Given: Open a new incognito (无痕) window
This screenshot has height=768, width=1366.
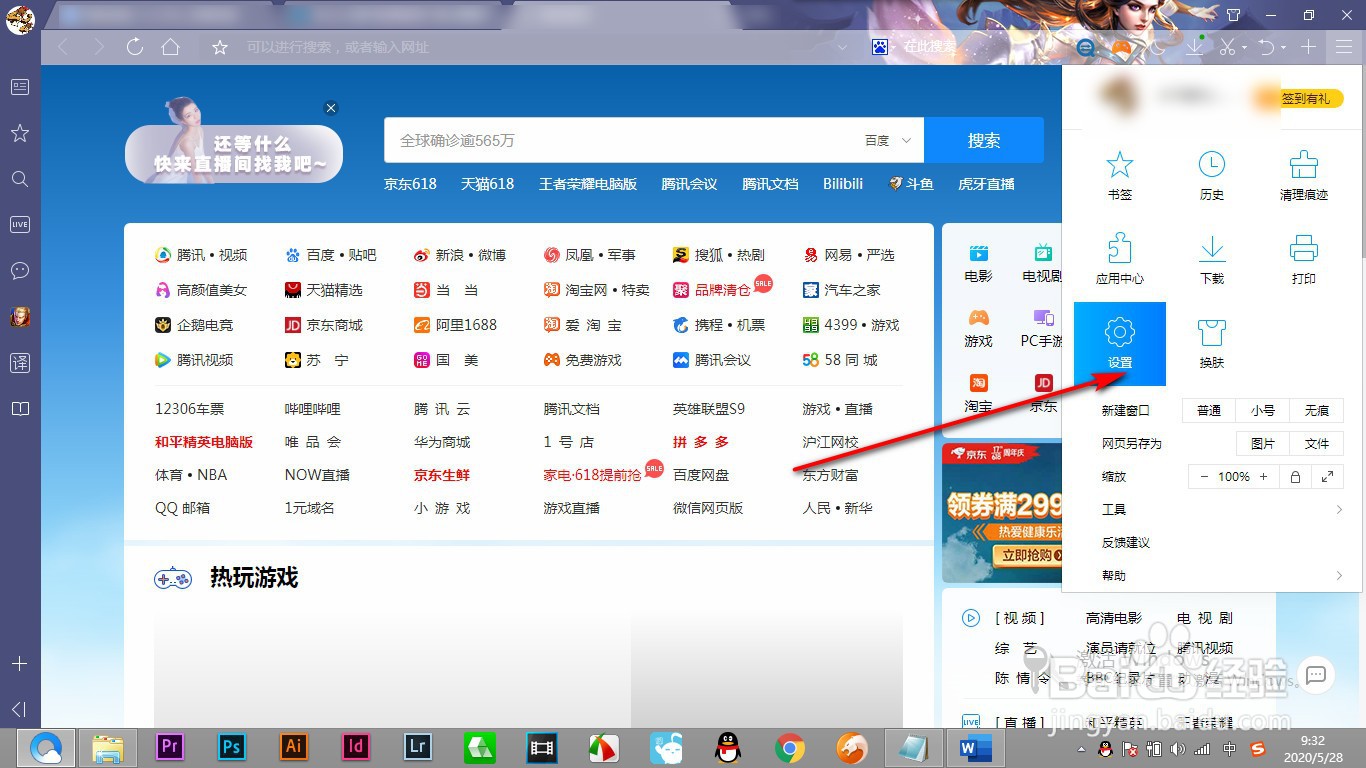Looking at the screenshot, I should (x=1317, y=410).
